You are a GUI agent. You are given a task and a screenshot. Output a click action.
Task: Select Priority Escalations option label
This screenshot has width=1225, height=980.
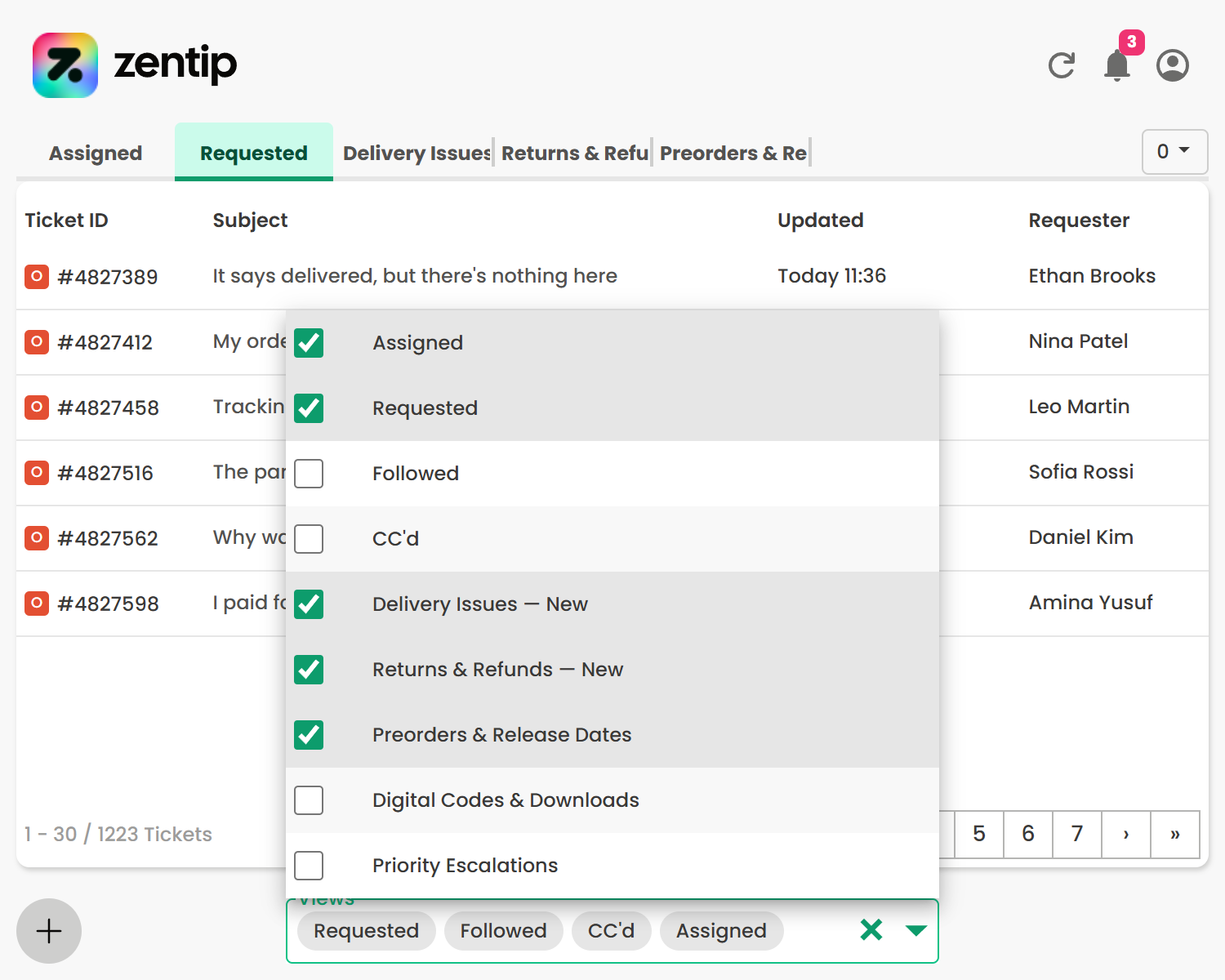[465, 866]
